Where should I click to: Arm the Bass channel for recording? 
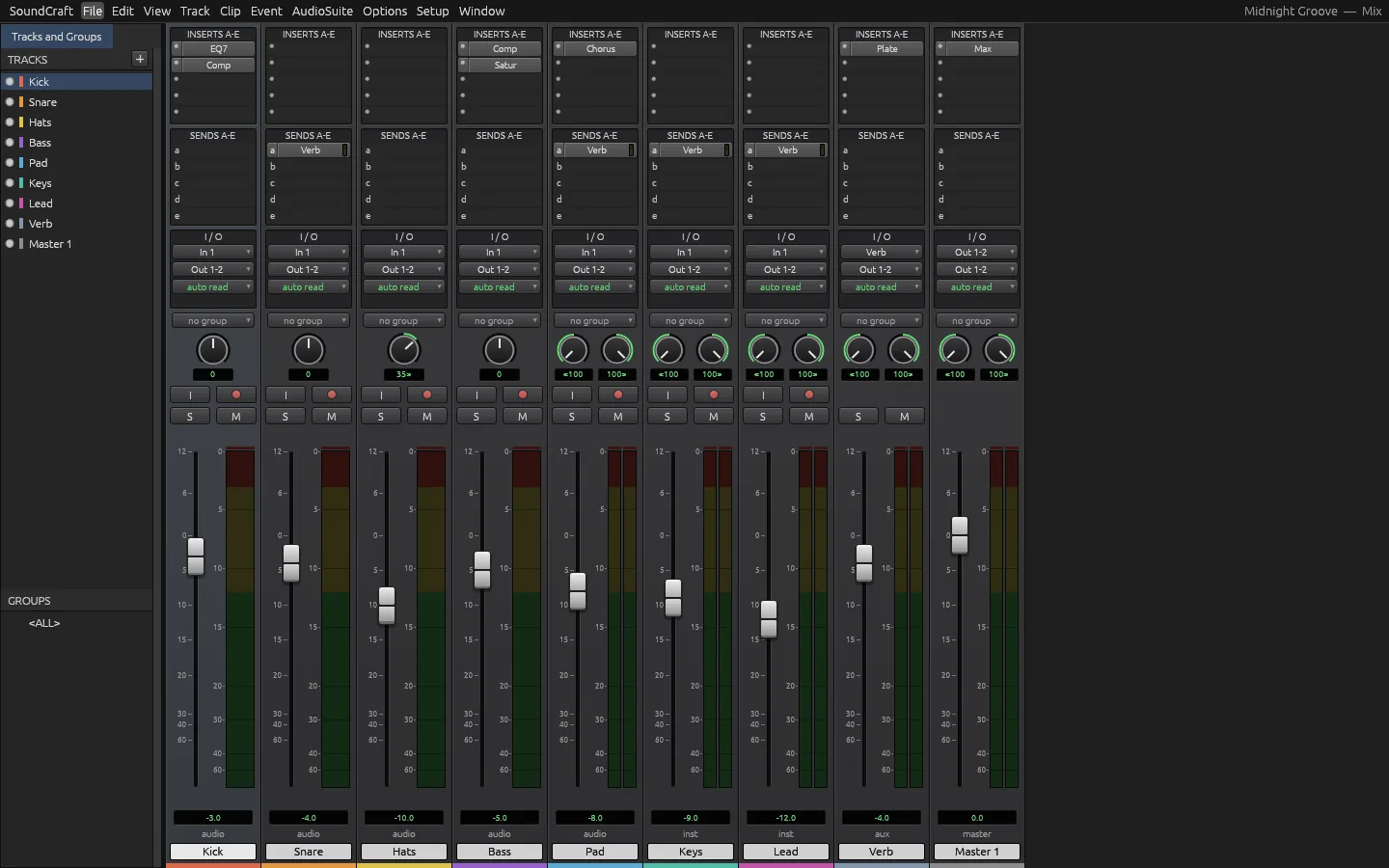coord(523,394)
